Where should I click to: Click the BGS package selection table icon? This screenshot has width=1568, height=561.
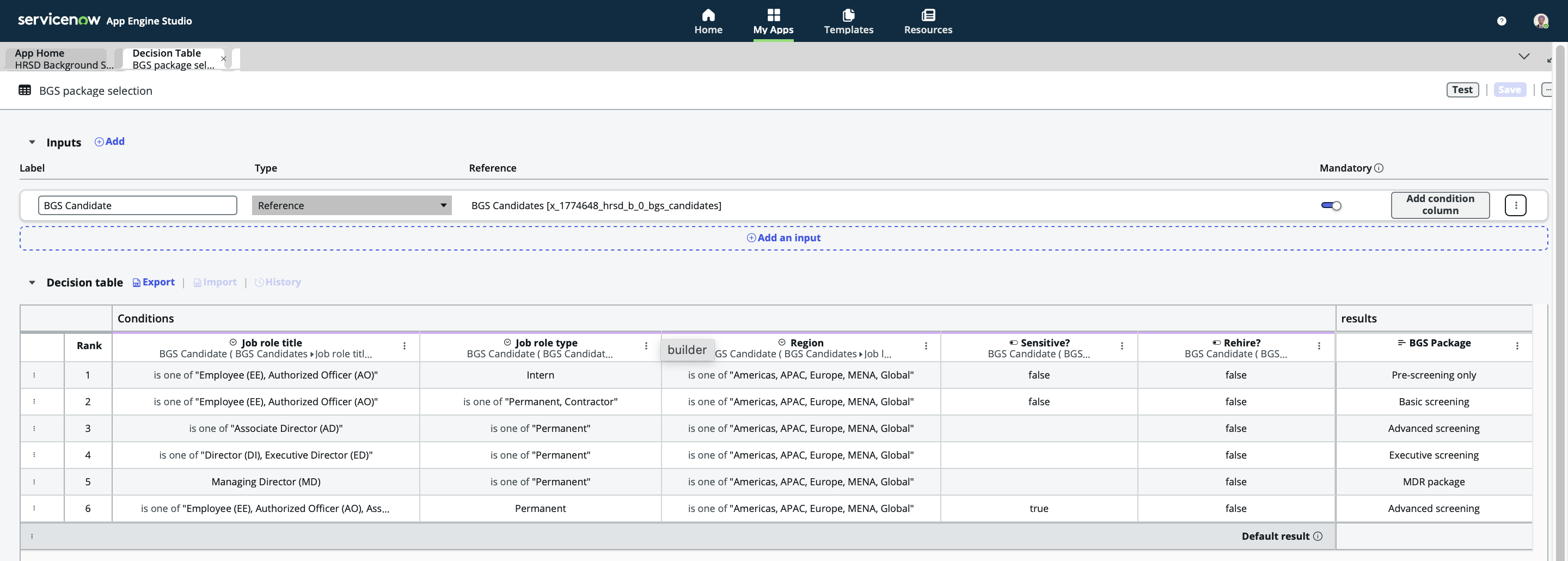(x=24, y=90)
